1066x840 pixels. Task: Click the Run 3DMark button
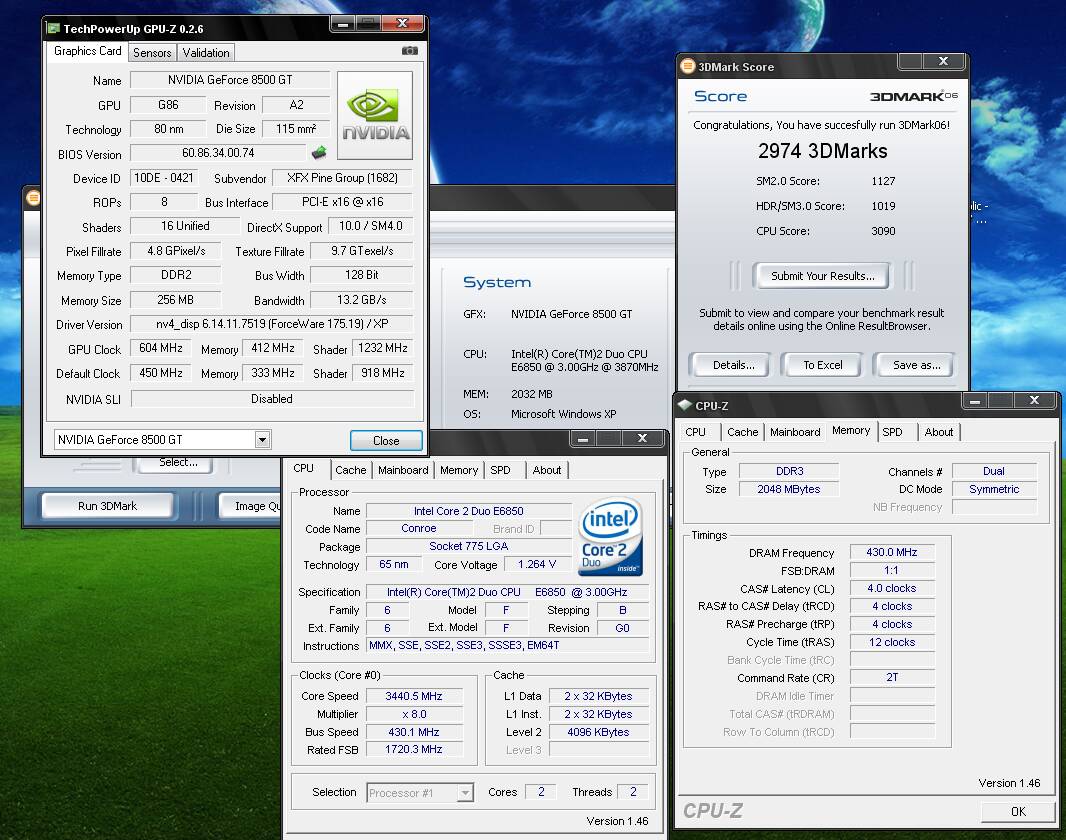[x=107, y=506]
